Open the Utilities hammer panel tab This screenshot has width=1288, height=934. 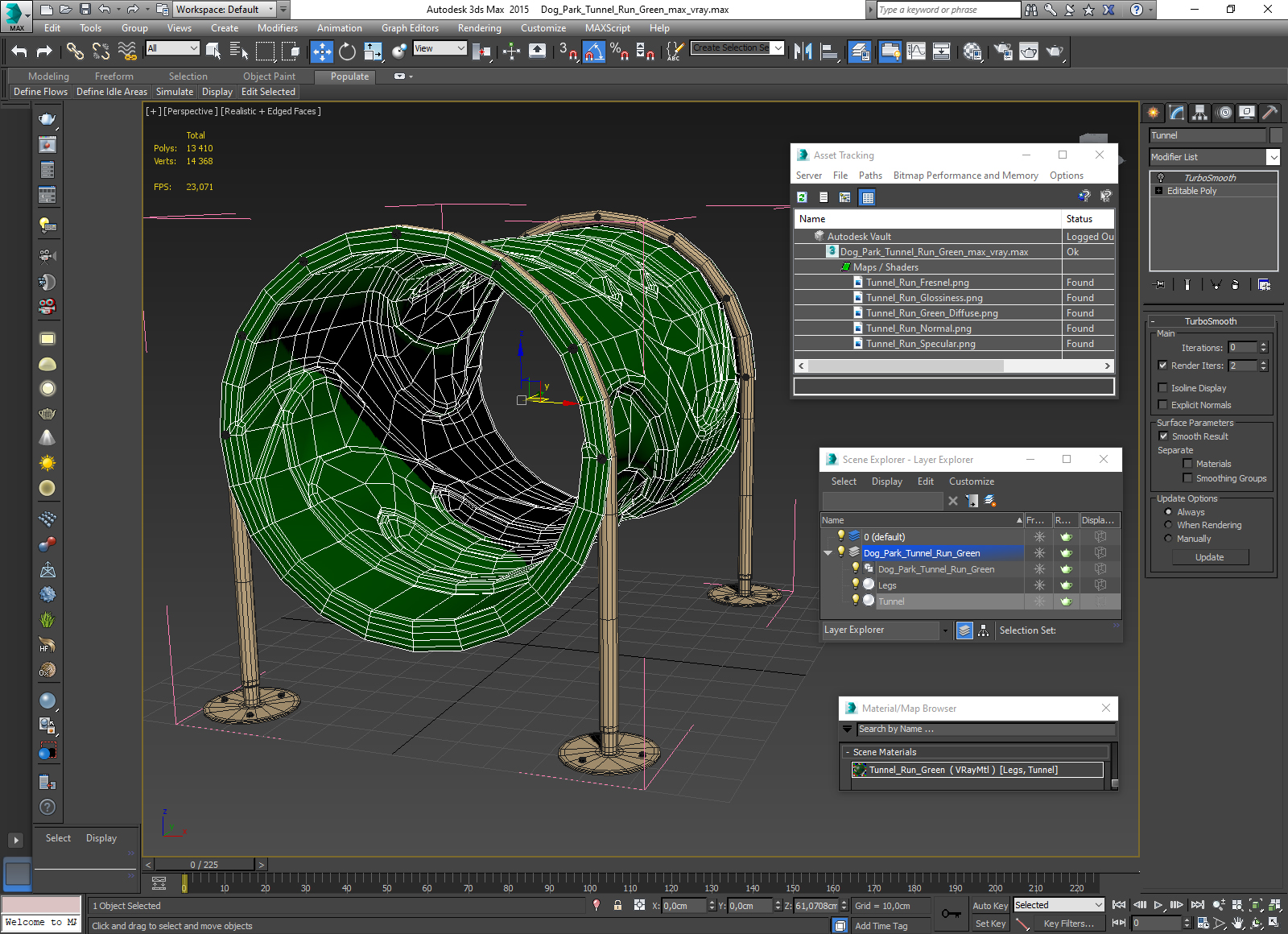1270,113
